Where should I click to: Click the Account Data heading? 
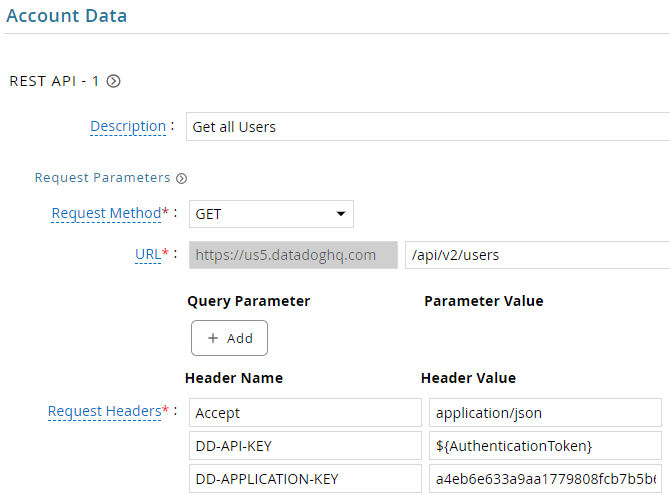coord(67,16)
